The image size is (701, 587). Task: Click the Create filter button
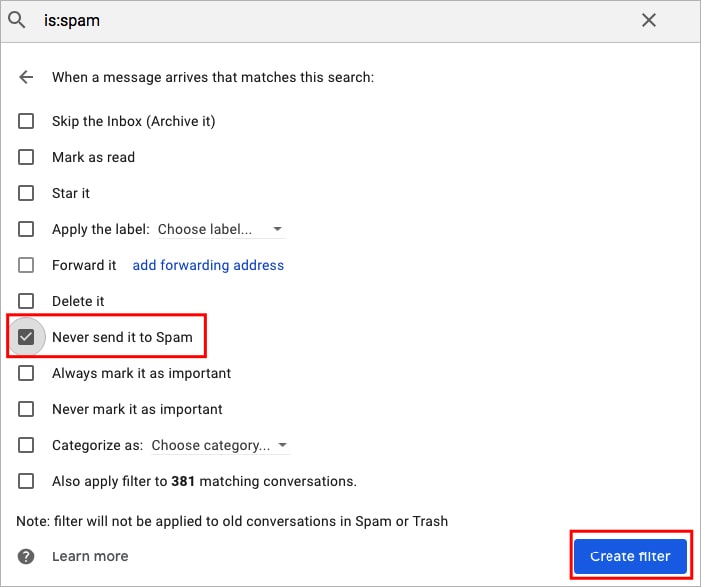[x=630, y=556]
